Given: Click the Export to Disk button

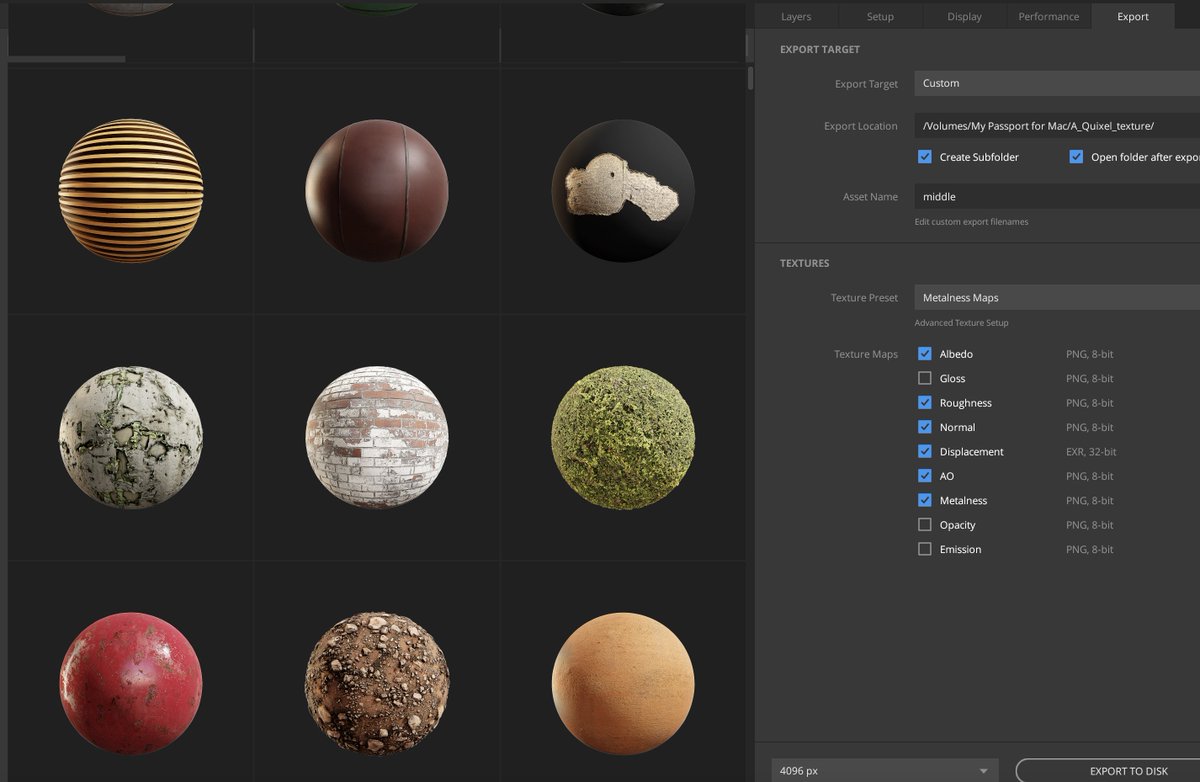Looking at the screenshot, I should (x=1108, y=771).
